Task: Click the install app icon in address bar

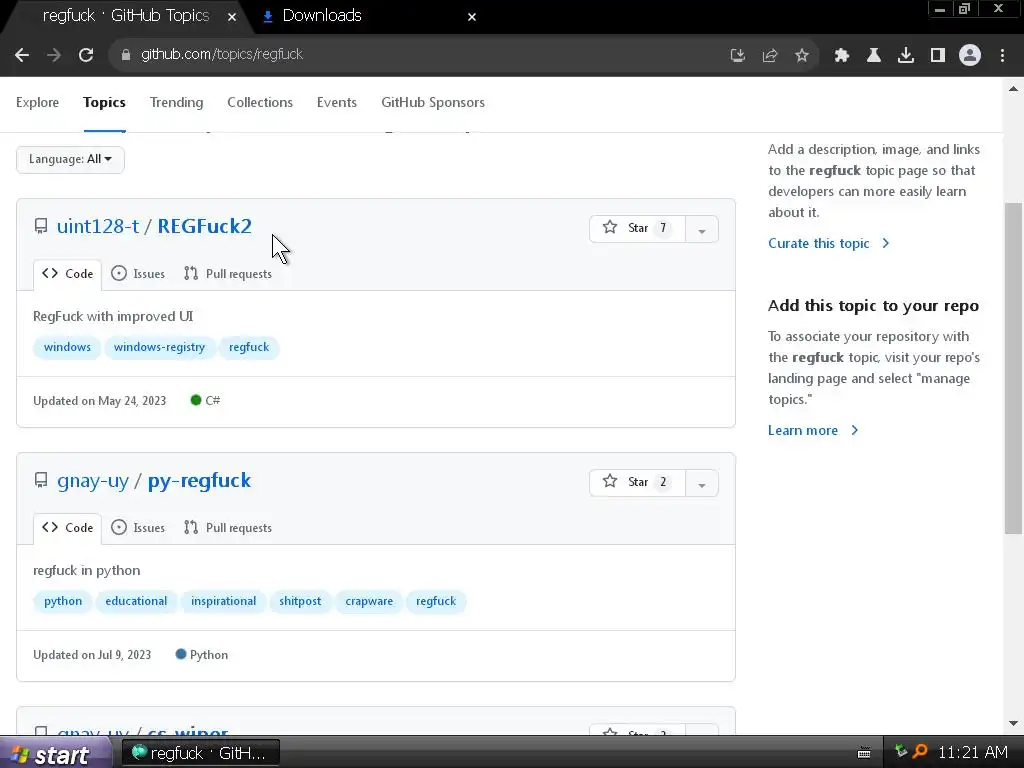Action: tap(738, 56)
